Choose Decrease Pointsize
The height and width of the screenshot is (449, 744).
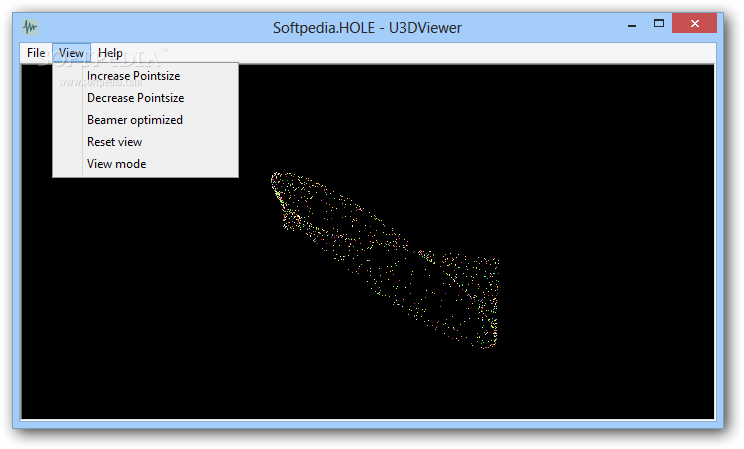point(145,98)
